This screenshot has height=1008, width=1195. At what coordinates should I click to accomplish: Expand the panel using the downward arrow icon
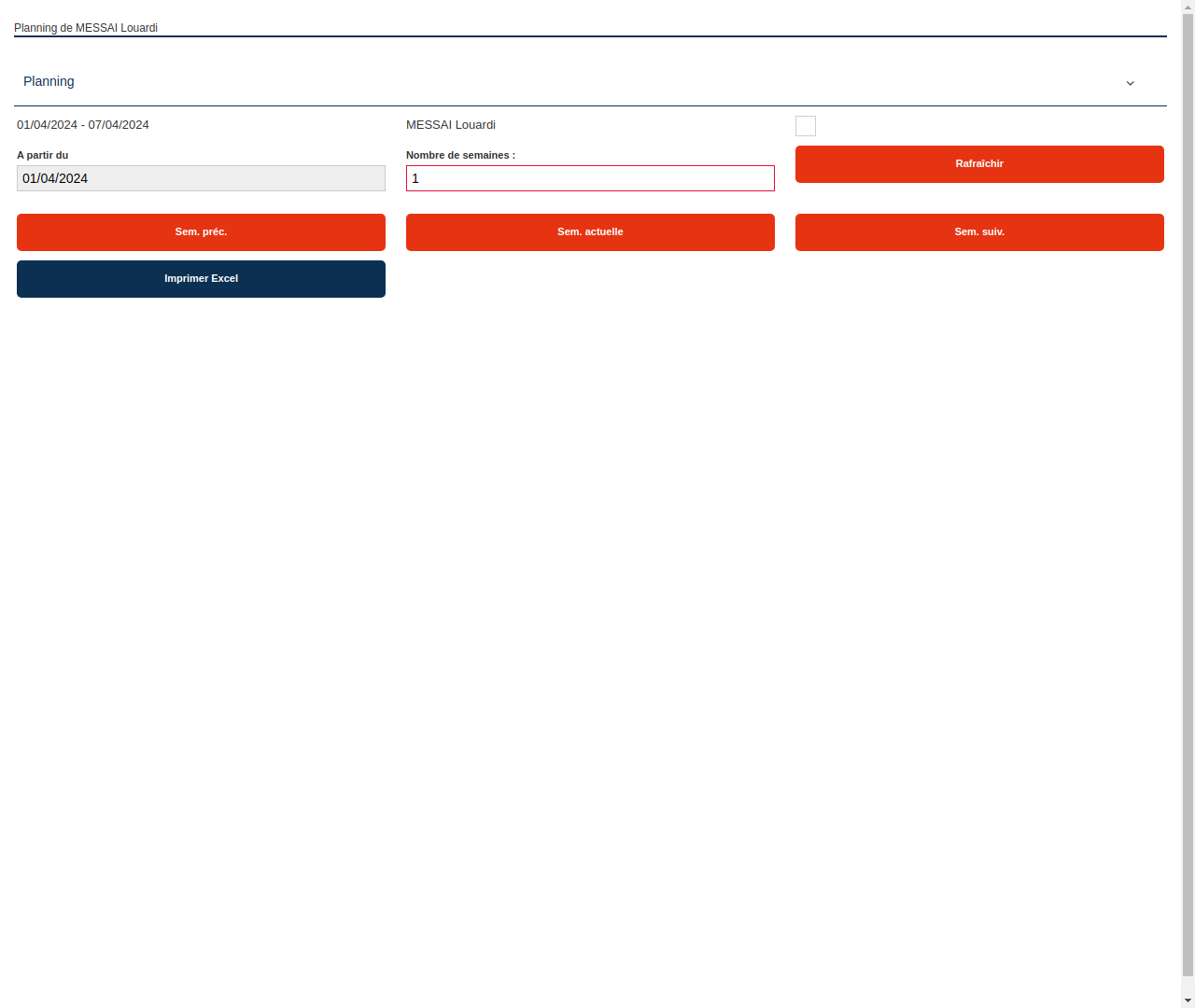click(x=1130, y=83)
